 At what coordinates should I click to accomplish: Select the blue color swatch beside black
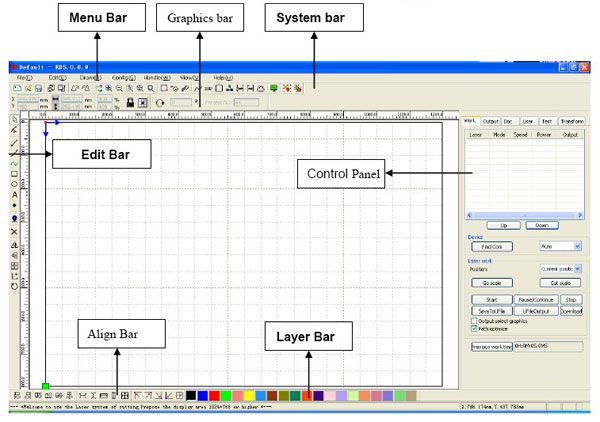[203, 396]
